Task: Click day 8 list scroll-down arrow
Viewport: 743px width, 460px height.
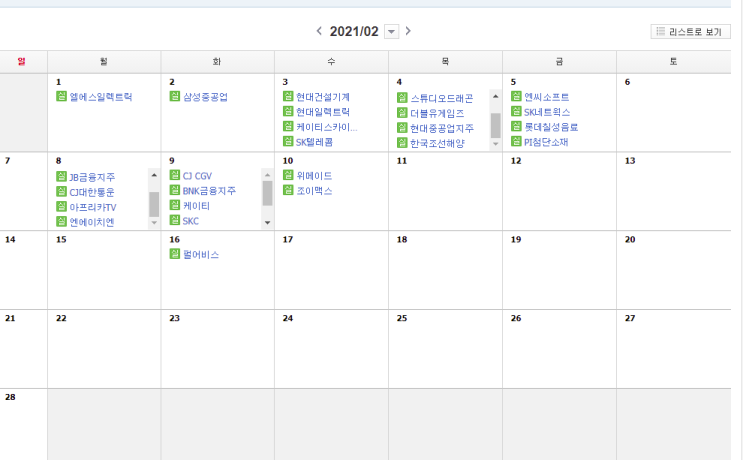Action: 154,223
